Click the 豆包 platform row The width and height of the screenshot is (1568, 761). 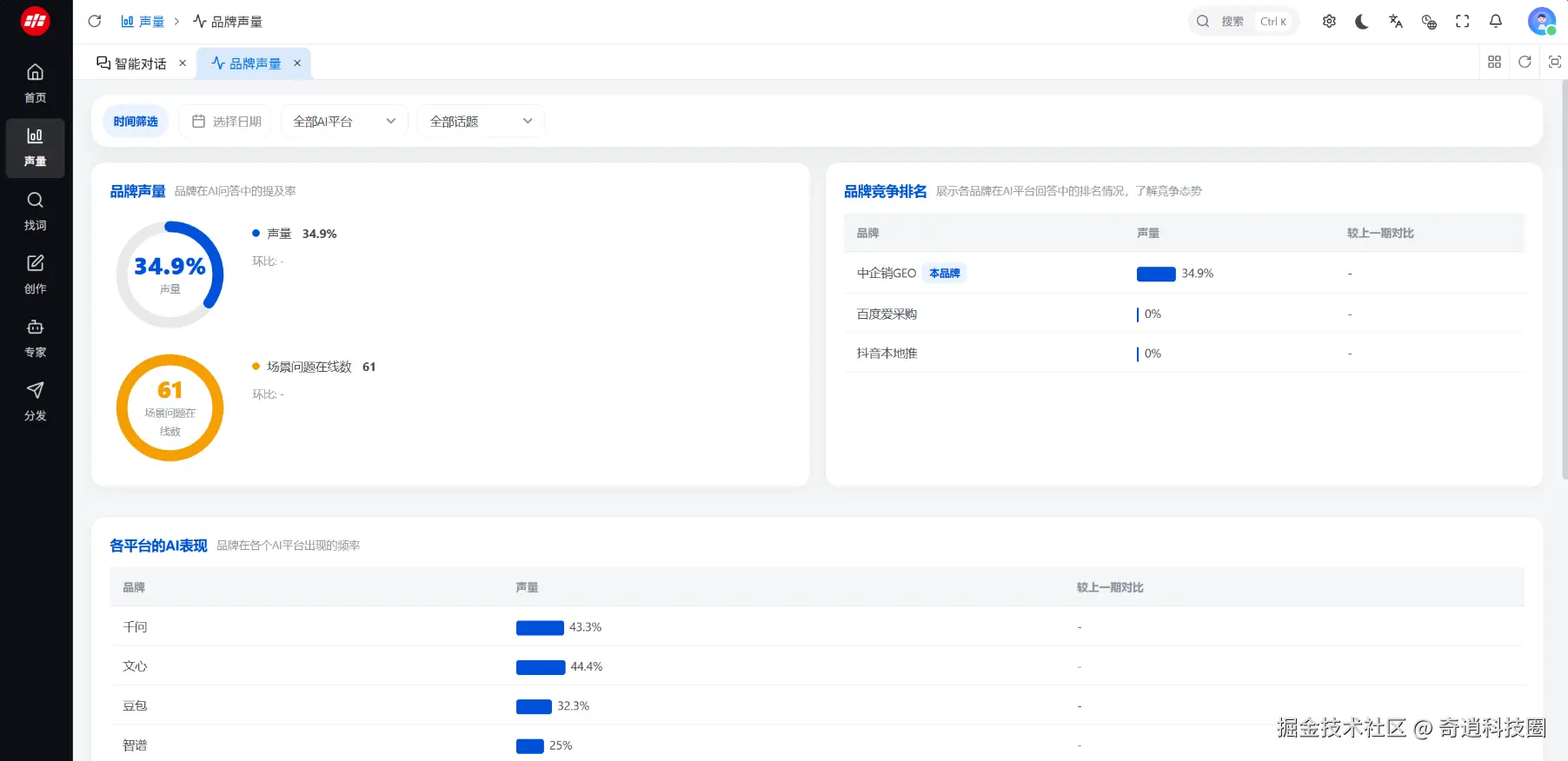coord(817,706)
